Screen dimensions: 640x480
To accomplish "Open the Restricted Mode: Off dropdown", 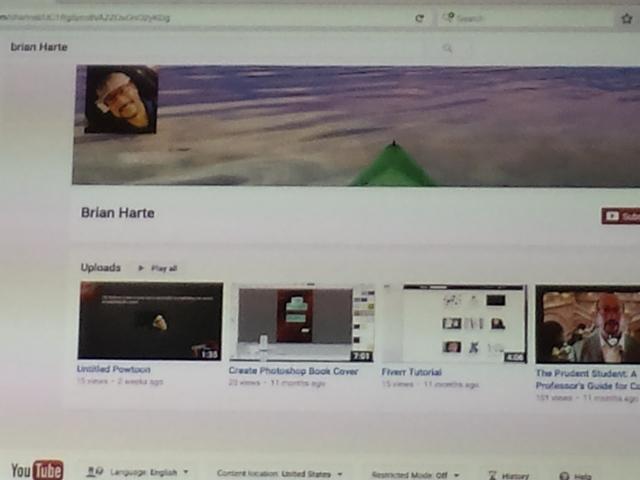I will (x=415, y=475).
